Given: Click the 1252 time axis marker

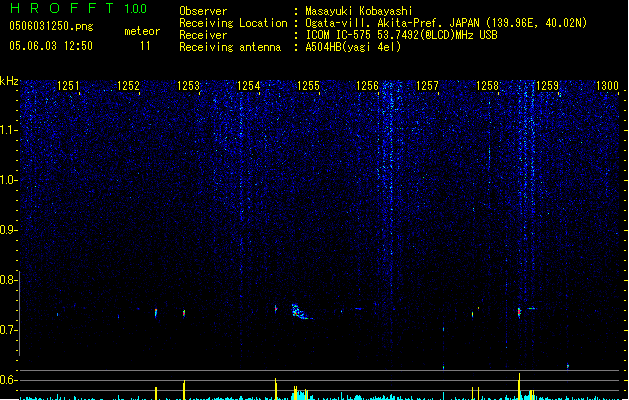Looking at the screenshot, I should [128, 86].
